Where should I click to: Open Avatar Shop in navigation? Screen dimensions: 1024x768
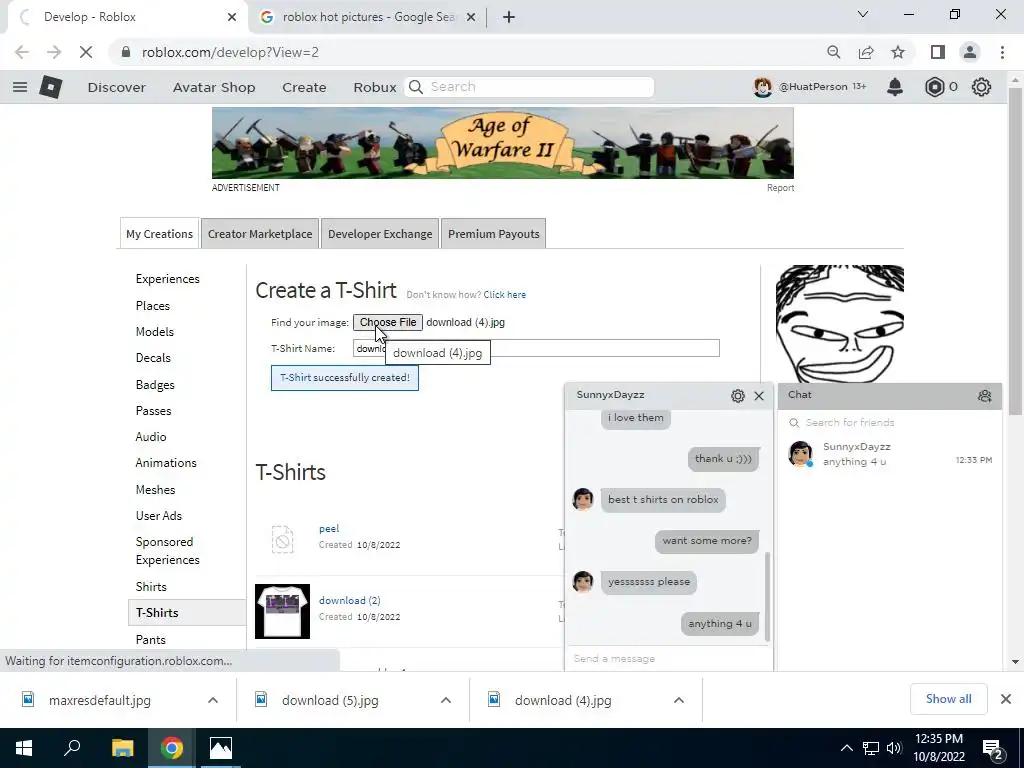[214, 88]
